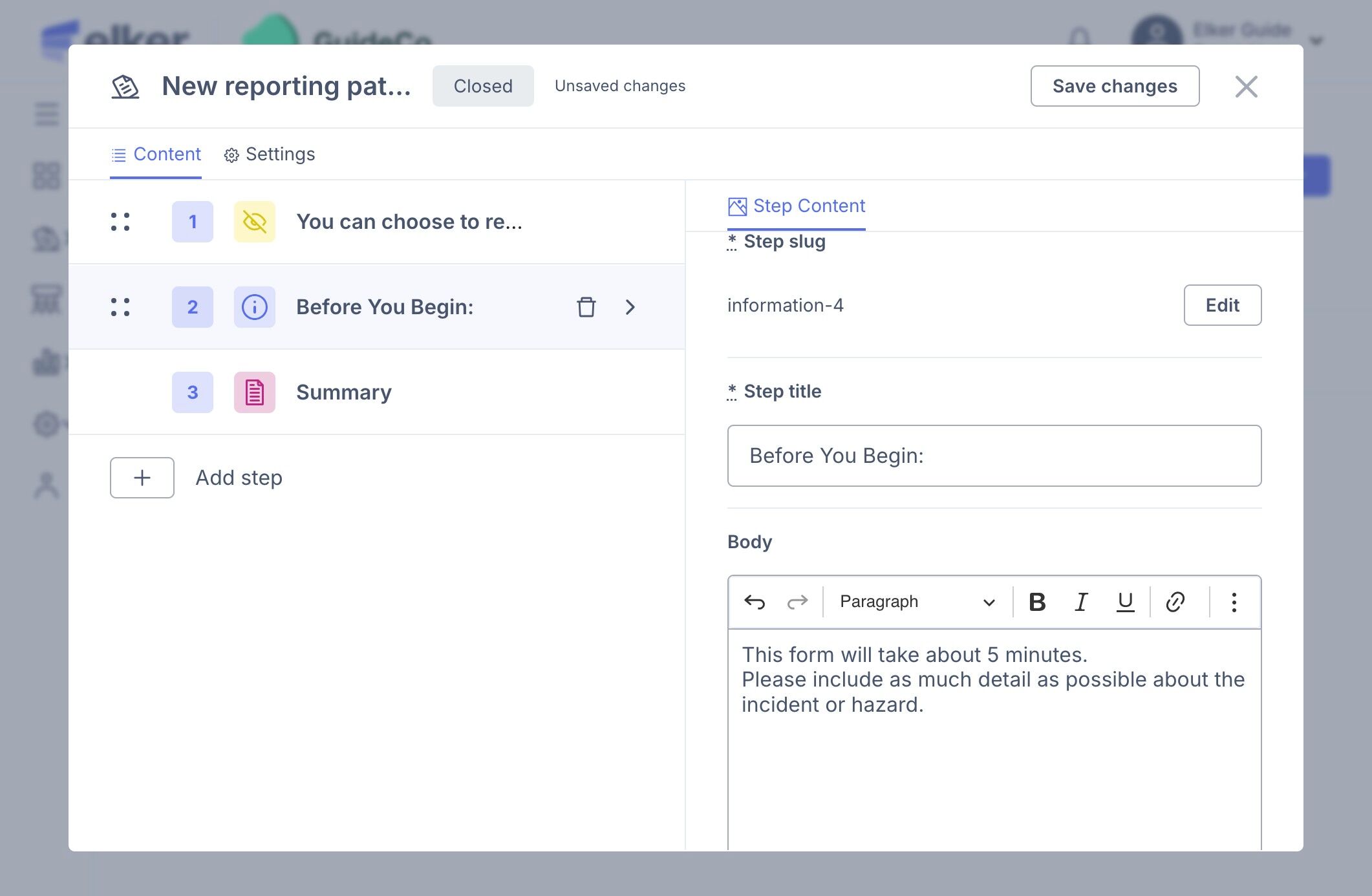The width and height of the screenshot is (1372, 896).
Task: Underline the selected body text
Action: coord(1125,602)
